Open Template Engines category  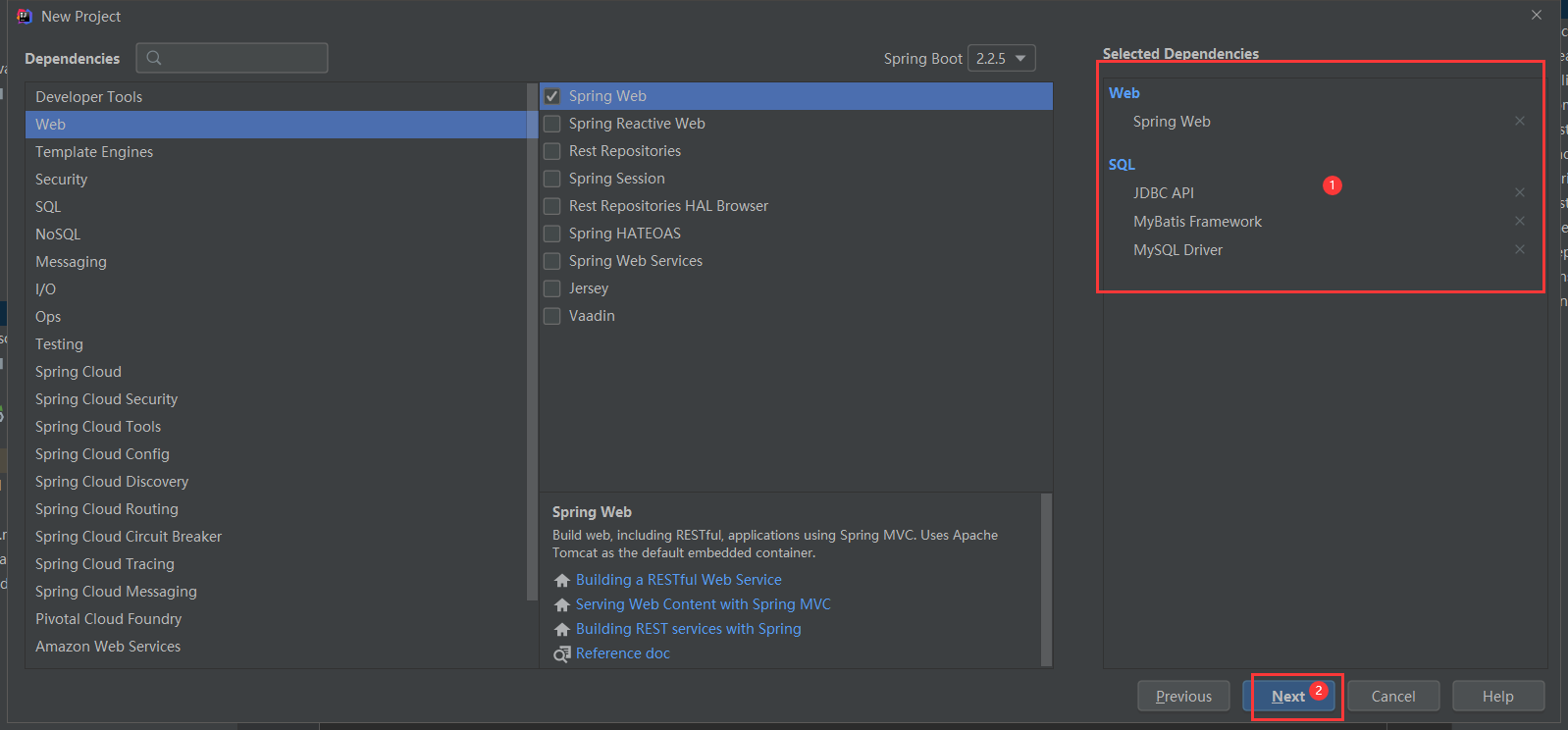[276, 152]
